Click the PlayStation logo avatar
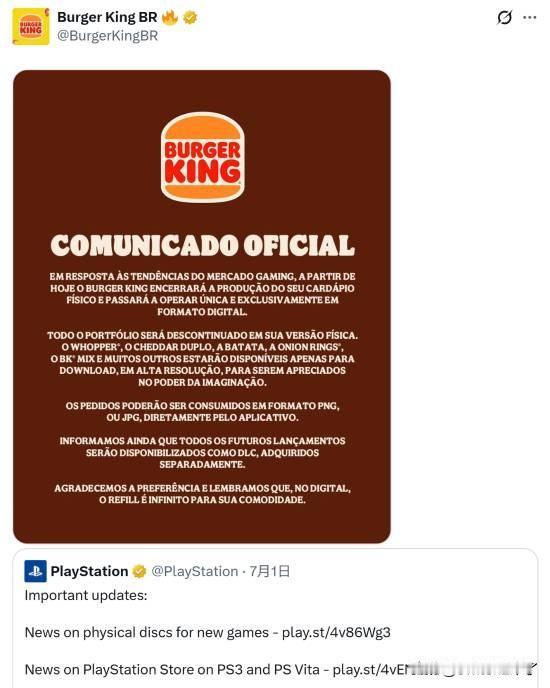 tap(35, 571)
